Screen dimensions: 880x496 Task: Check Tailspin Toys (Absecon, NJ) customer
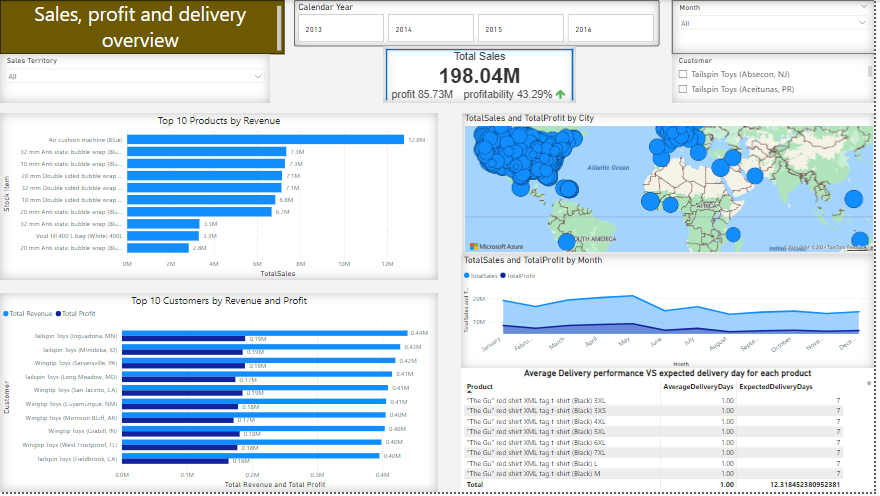683,74
